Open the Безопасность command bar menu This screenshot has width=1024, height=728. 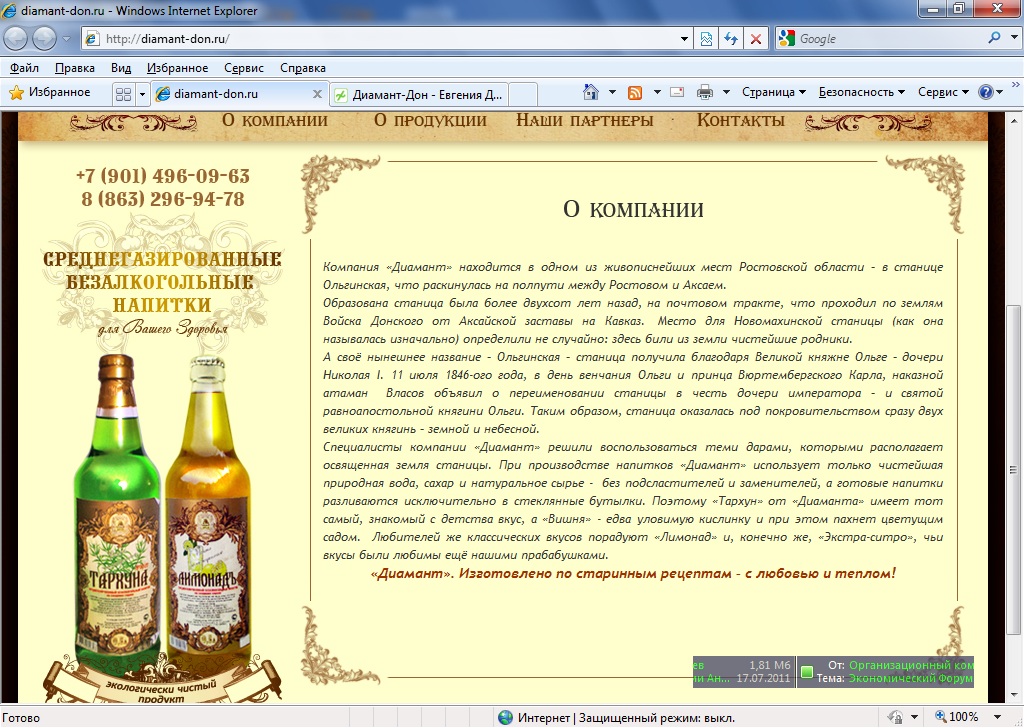coord(861,92)
